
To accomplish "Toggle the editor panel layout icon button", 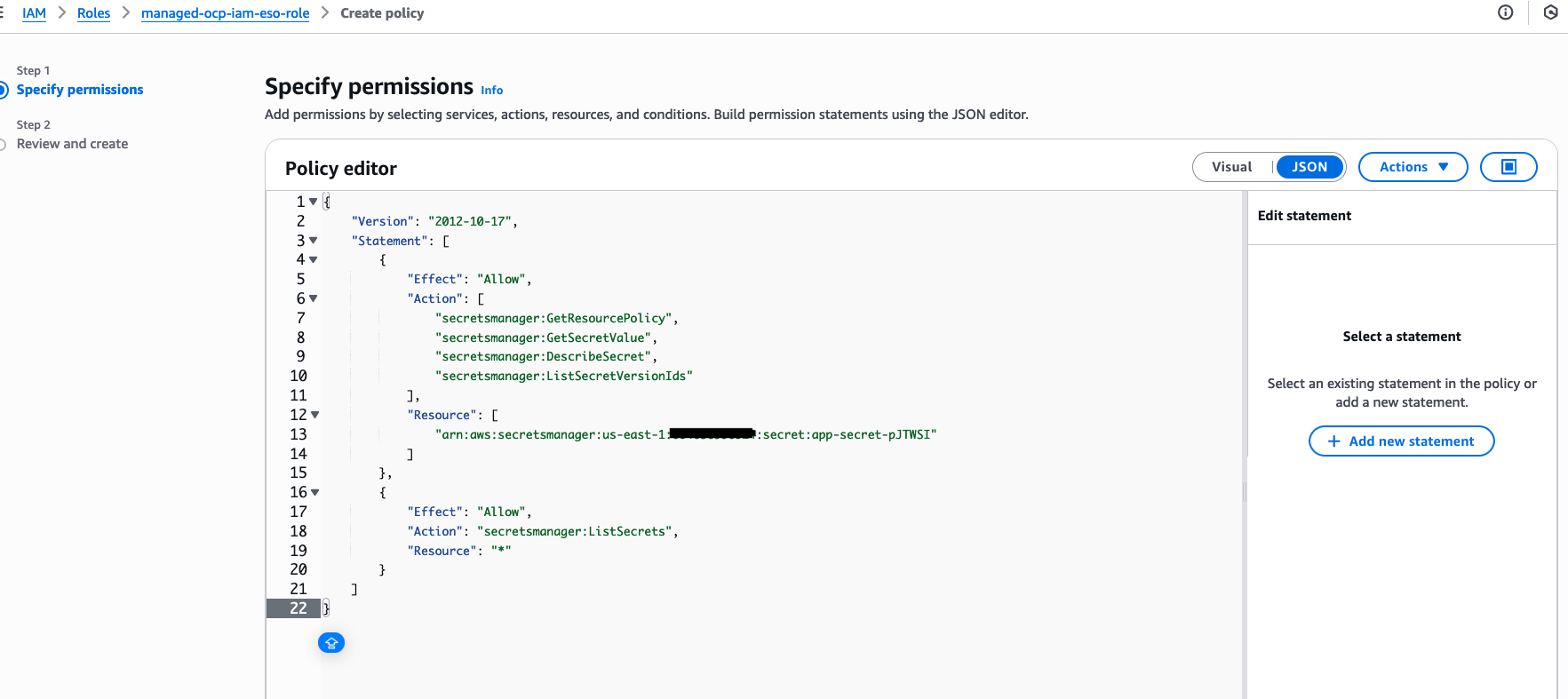I will point(1508,167).
